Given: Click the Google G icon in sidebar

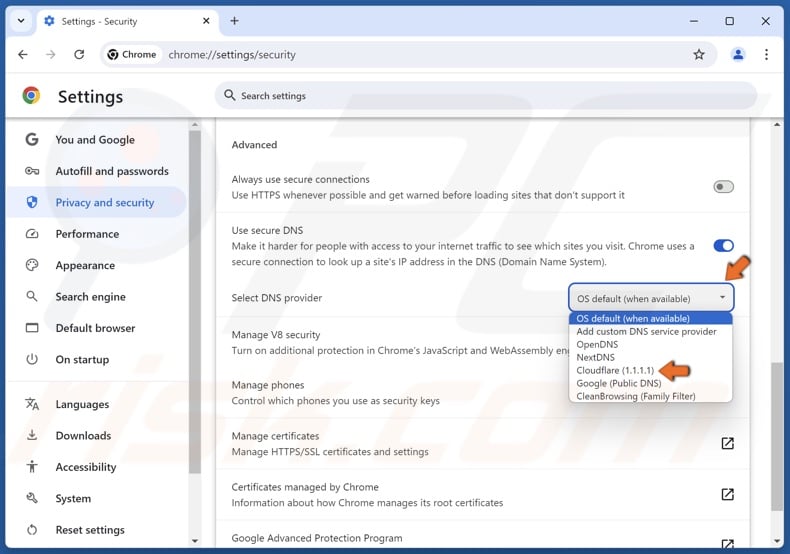Looking at the screenshot, I should pyautogui.click(x=32, y=139).
